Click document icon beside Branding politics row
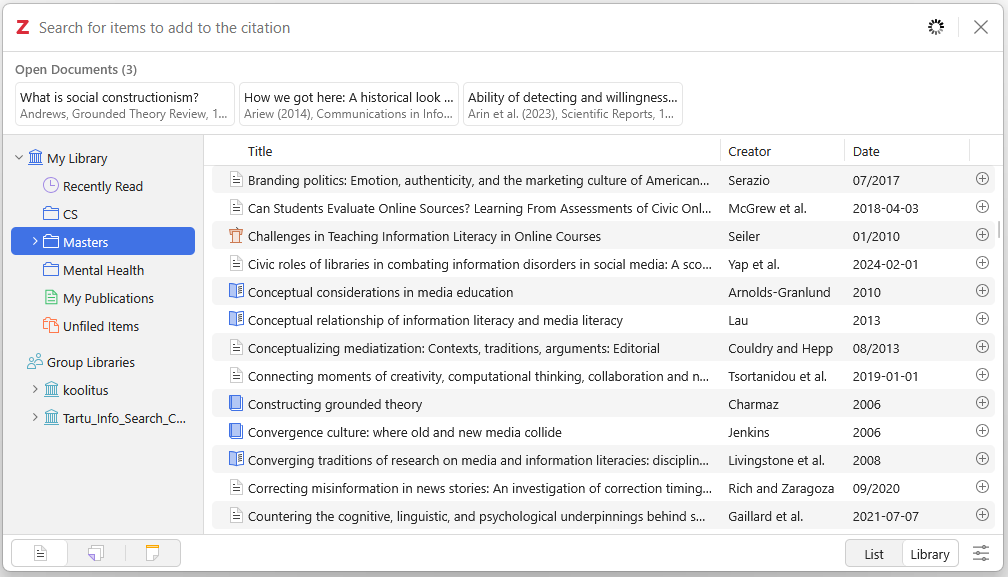This screenshot has height=577, width=1008. pos(236,180)
